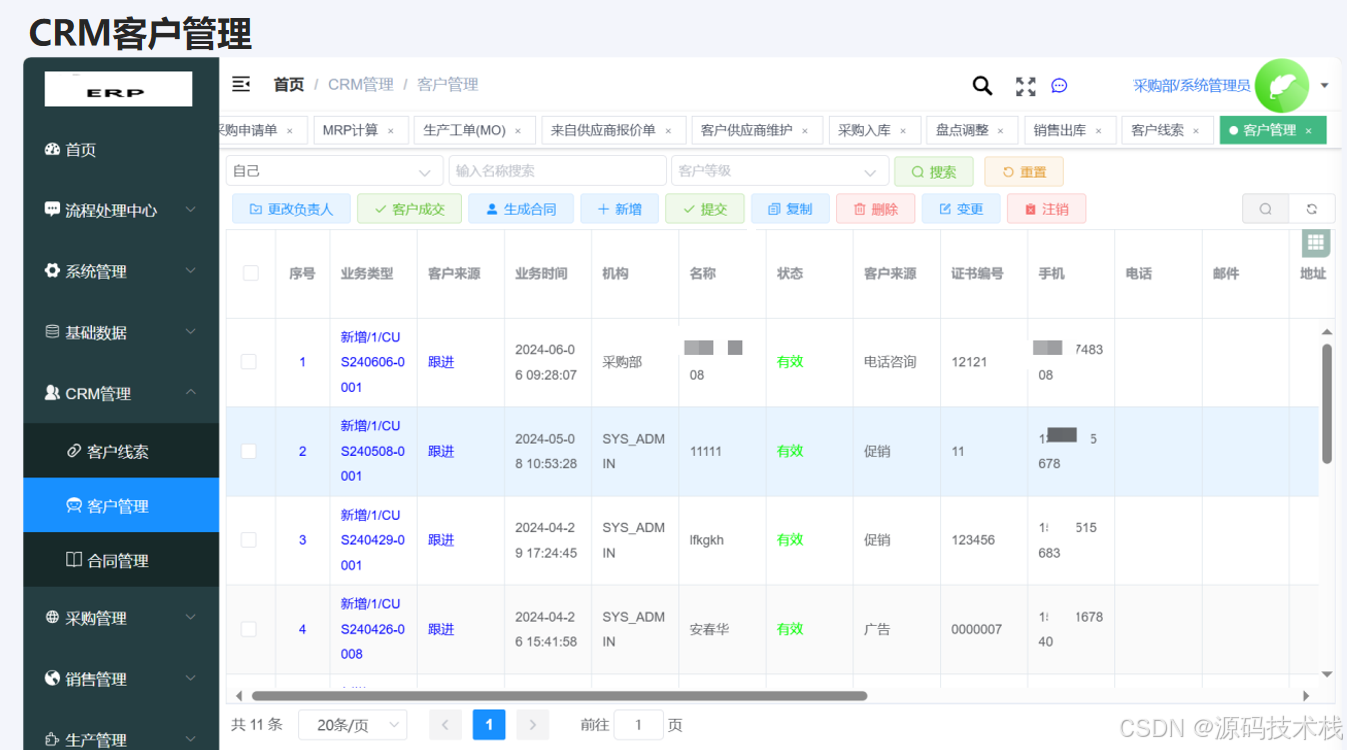Refresh the table with refresh icon

coord(1311,209)
